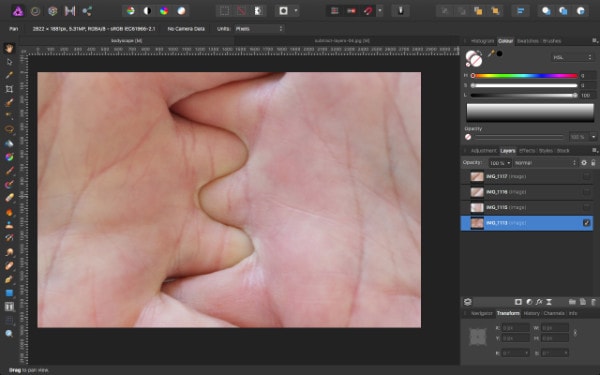The image size is (600, 375).
Task: Select the Selection Brush tool
Action: tap(9, 103)
